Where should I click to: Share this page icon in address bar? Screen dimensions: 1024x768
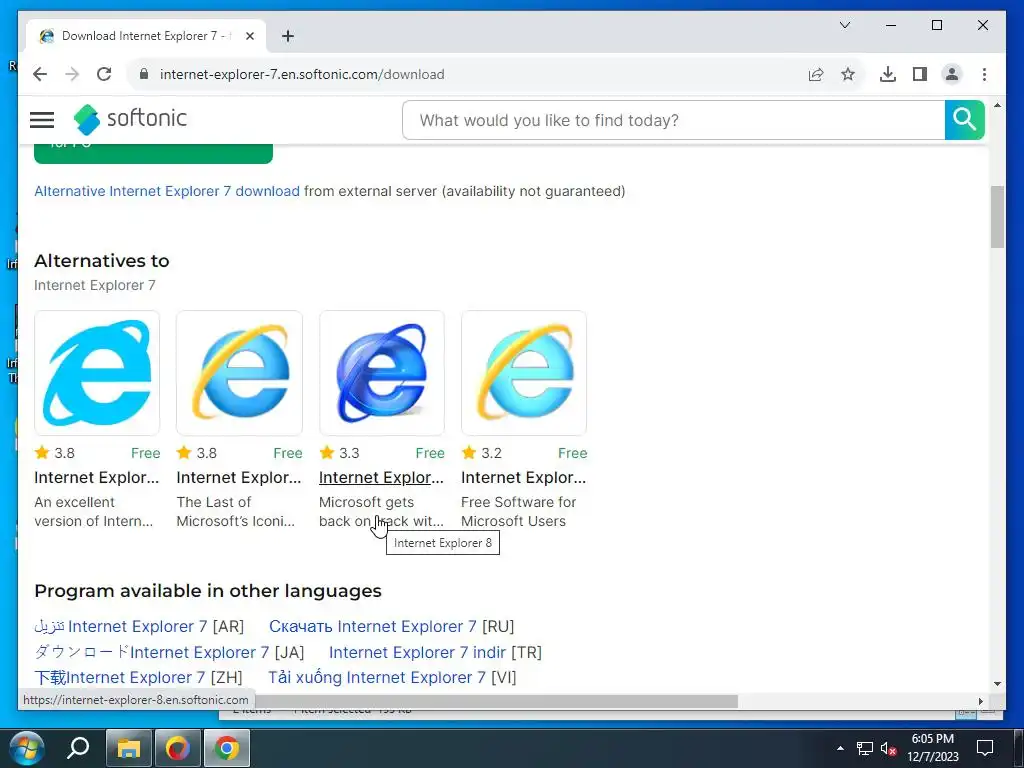coord(816,74)
